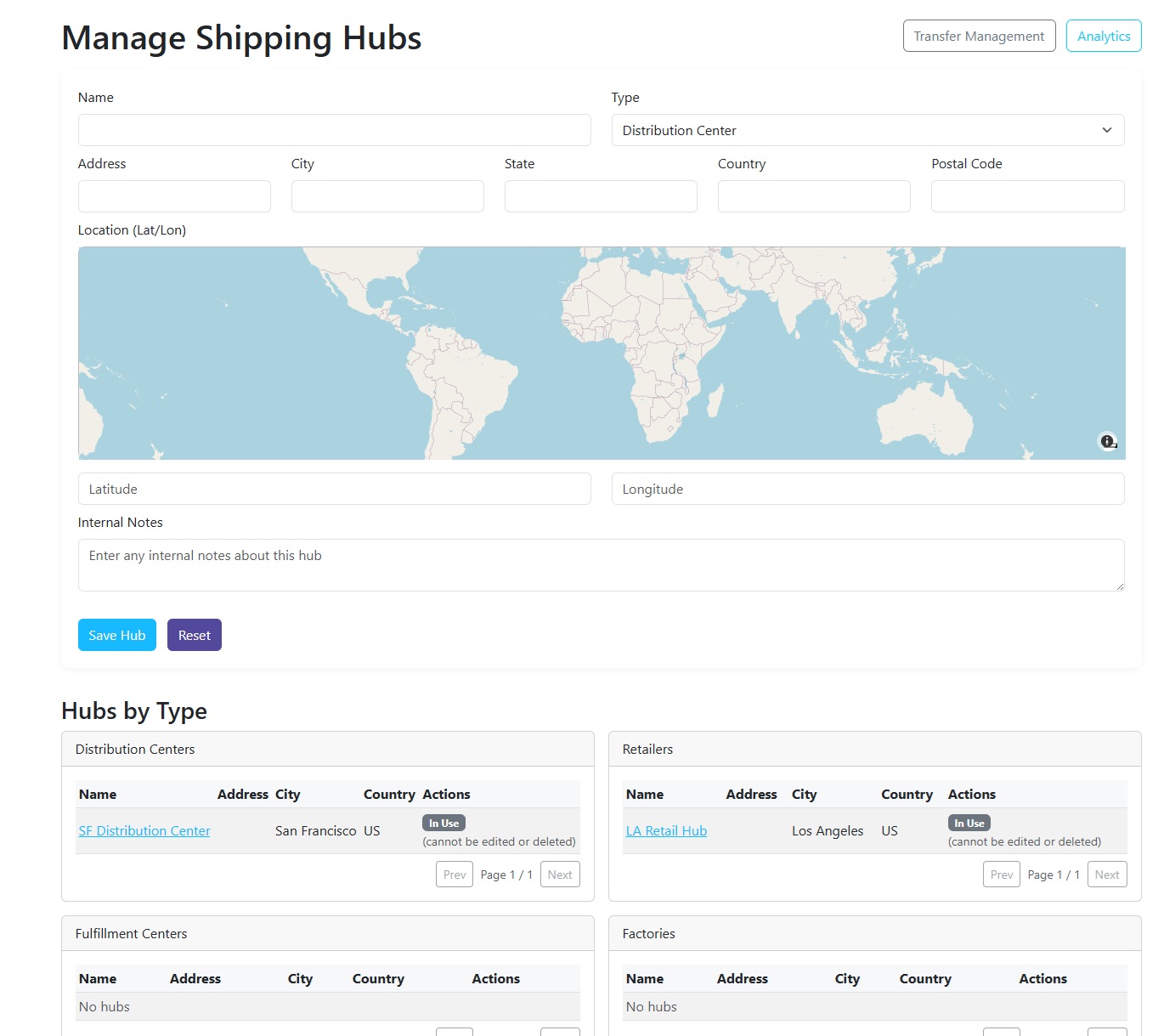
Task: Focus the Name input field
Action: pos(334,130)
